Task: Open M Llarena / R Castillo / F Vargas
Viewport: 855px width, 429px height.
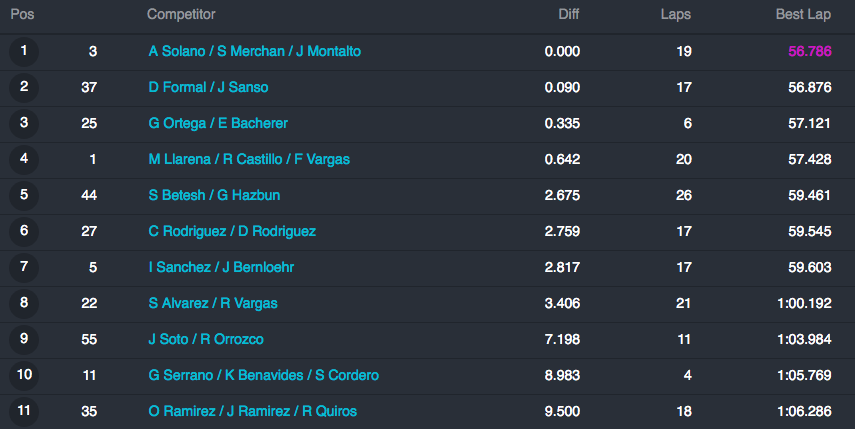Action: point(249,159)
